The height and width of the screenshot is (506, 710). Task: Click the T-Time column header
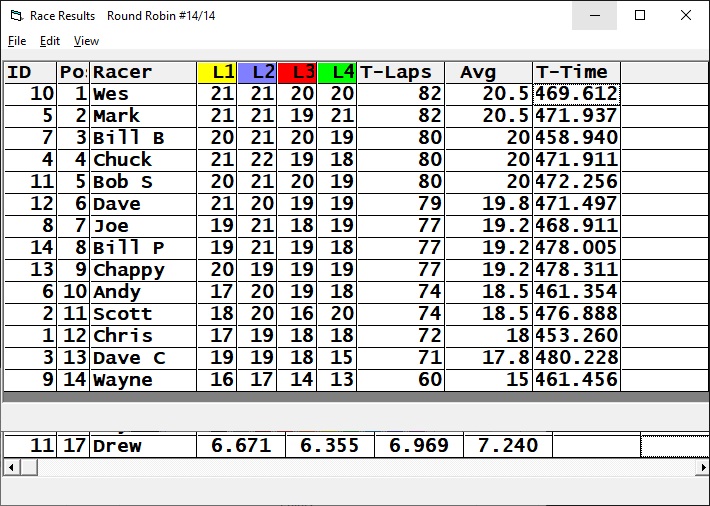pyautogui.click(x=576, y=72)
